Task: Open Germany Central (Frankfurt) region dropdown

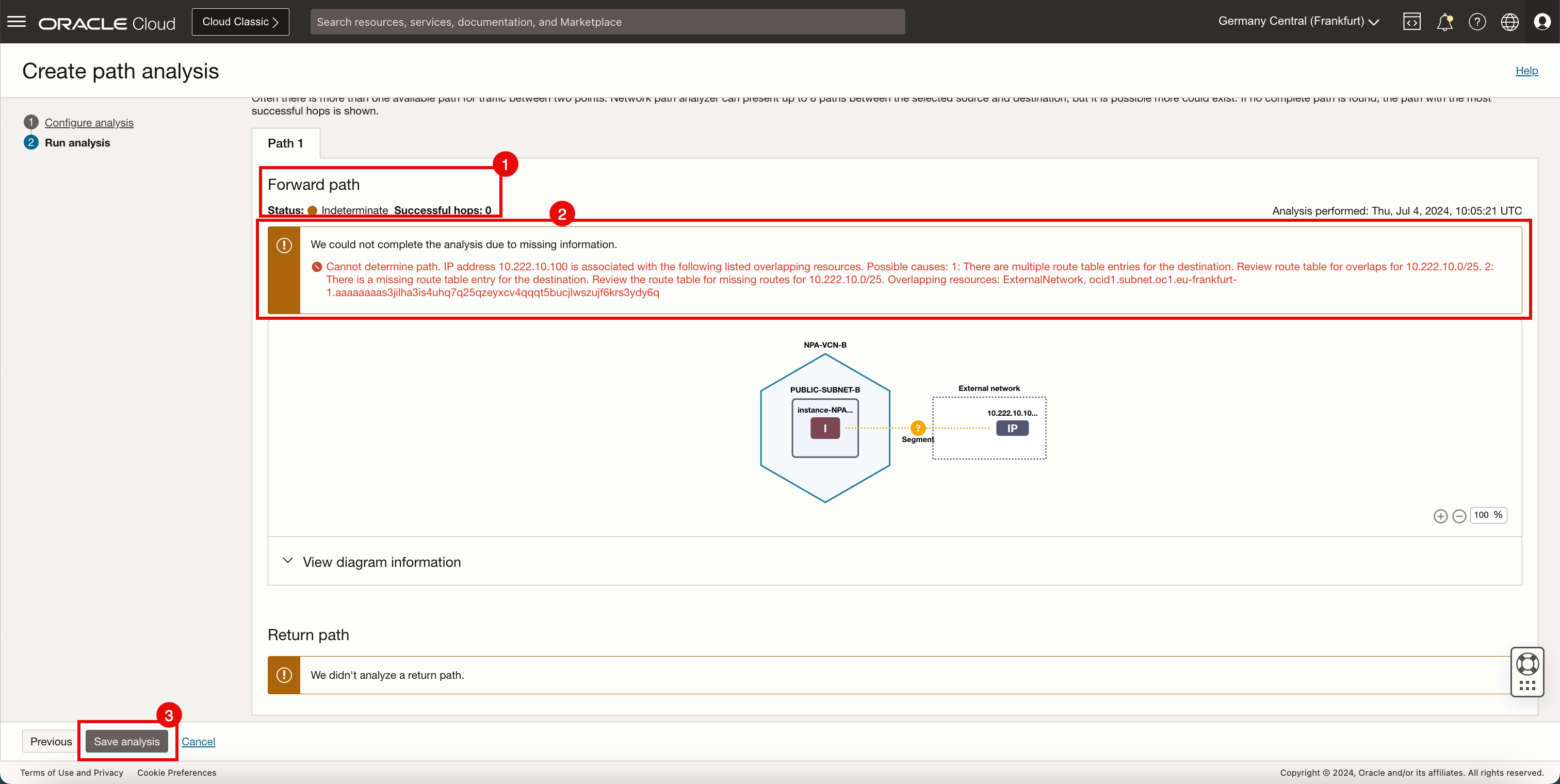Action: pyautogui.click(x=1298, y=22)
